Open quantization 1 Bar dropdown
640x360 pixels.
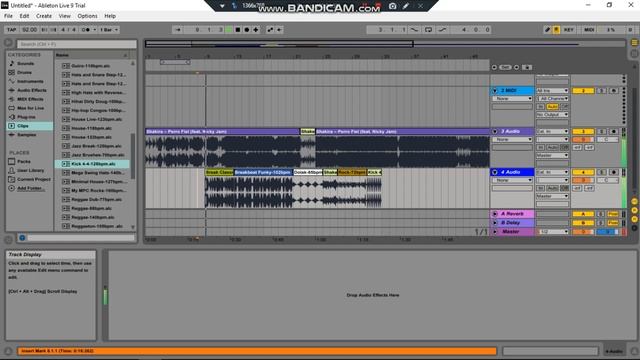click(109, 30)
